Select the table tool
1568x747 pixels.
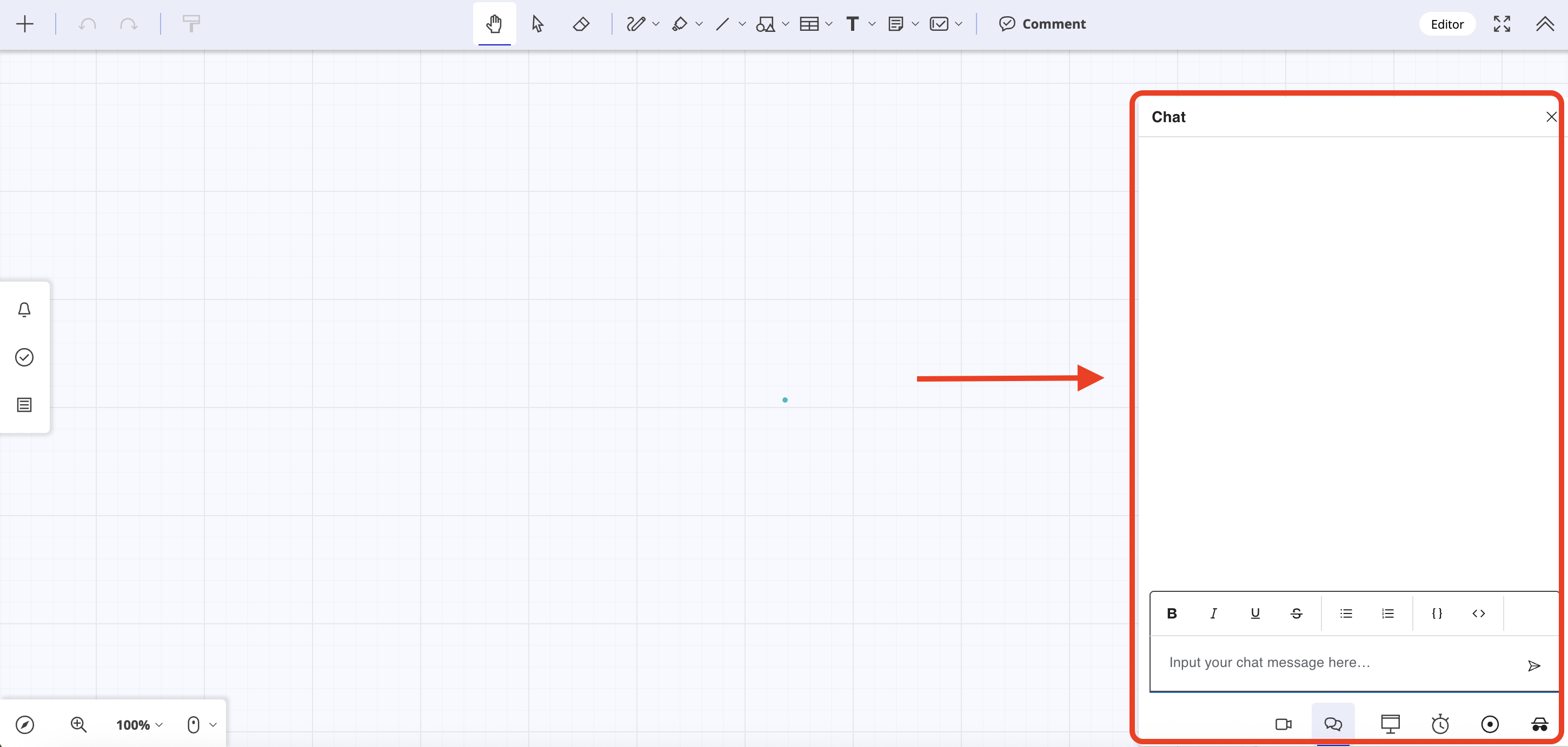point(809,24)
